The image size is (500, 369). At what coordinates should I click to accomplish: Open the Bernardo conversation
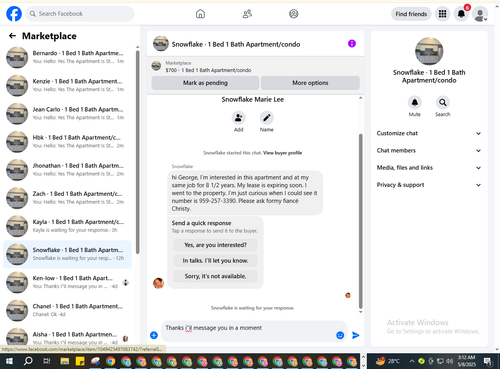(x=68, y=57)
